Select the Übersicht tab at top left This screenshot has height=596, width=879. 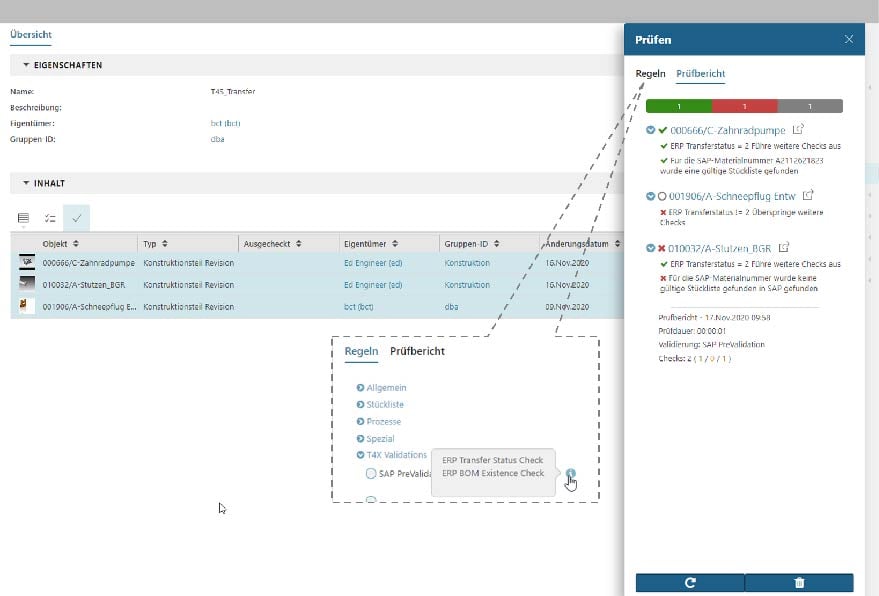30,34
